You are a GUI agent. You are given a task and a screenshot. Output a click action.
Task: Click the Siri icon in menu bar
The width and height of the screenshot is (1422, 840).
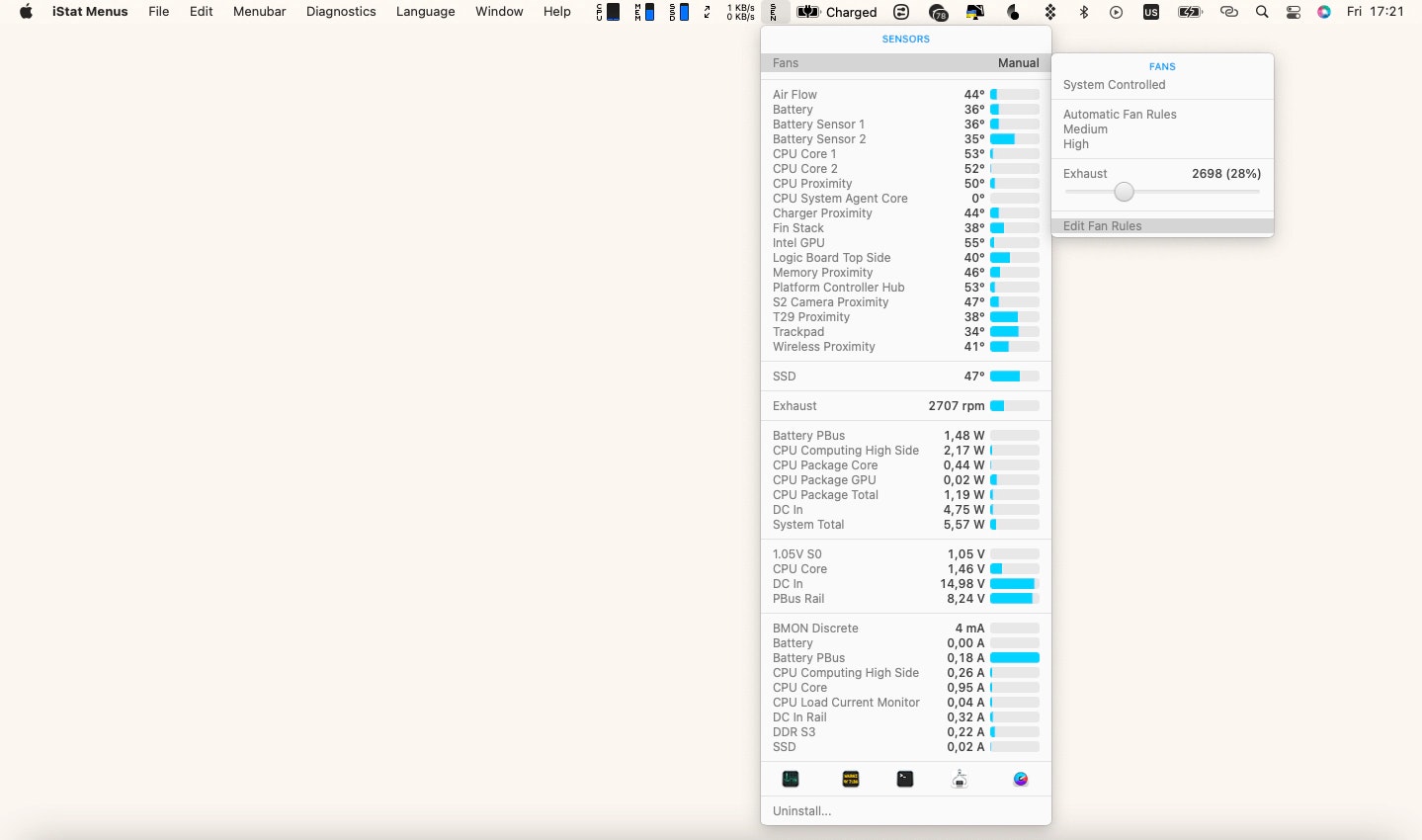(1324, 12)
